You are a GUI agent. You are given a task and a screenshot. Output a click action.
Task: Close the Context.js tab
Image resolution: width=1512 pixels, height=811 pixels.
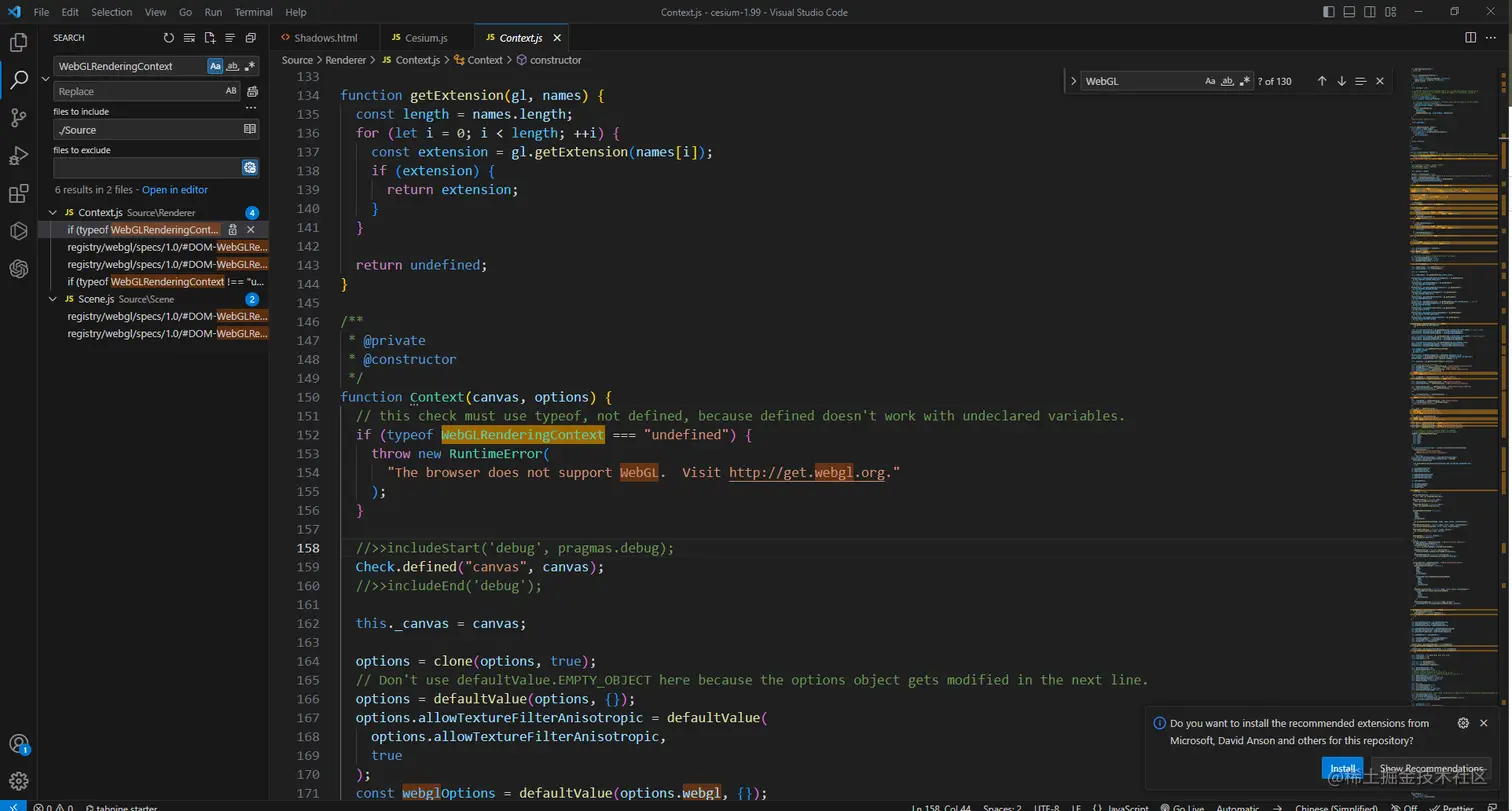(x=557, y=38)
